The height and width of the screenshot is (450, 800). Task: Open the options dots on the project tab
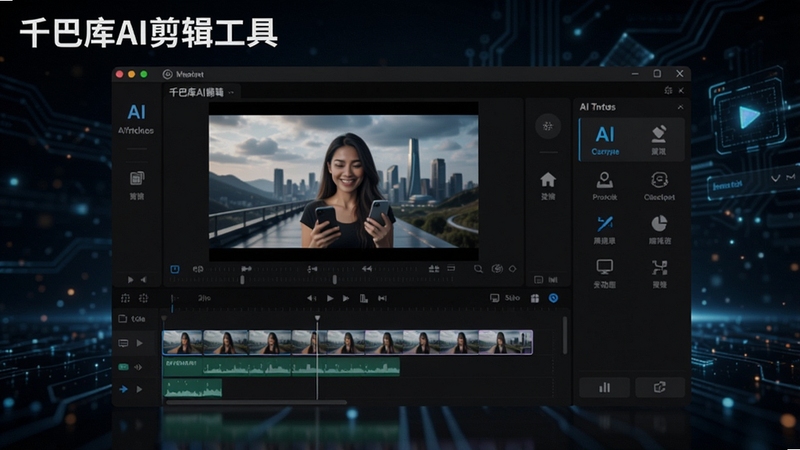[231, 92]
